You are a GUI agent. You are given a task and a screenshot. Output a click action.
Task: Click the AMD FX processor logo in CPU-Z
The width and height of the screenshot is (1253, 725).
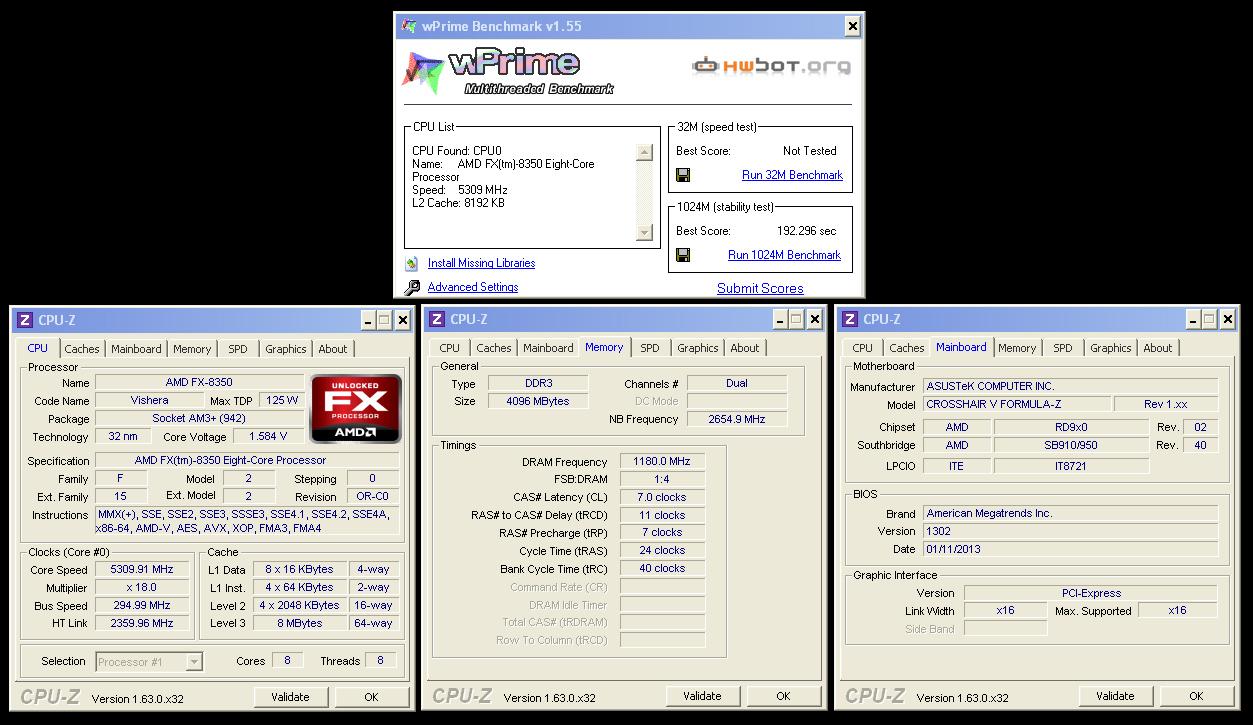357,408
